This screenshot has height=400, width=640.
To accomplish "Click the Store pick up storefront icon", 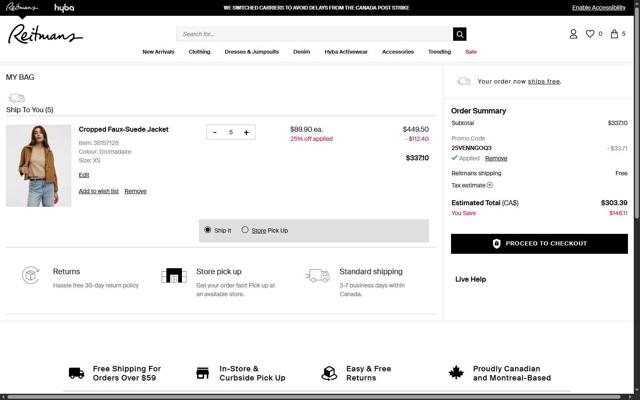I will [x=174, y=276].
